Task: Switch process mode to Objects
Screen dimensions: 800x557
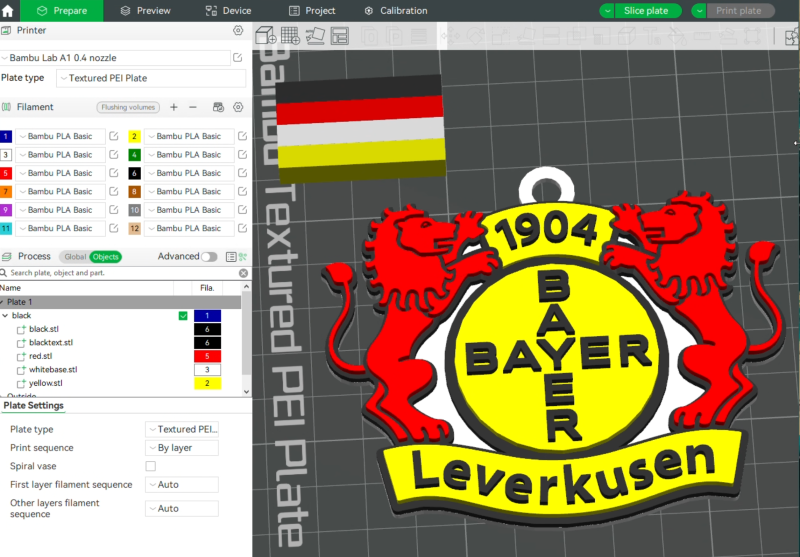Action: pos(105,257)
